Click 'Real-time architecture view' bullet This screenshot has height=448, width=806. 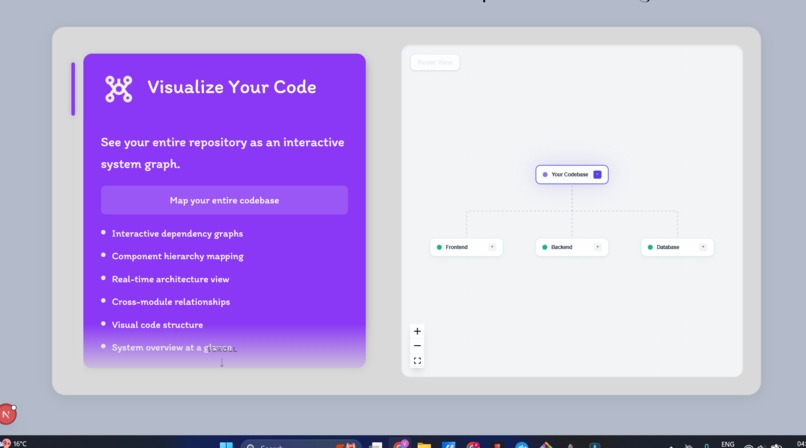click(171, 279)
